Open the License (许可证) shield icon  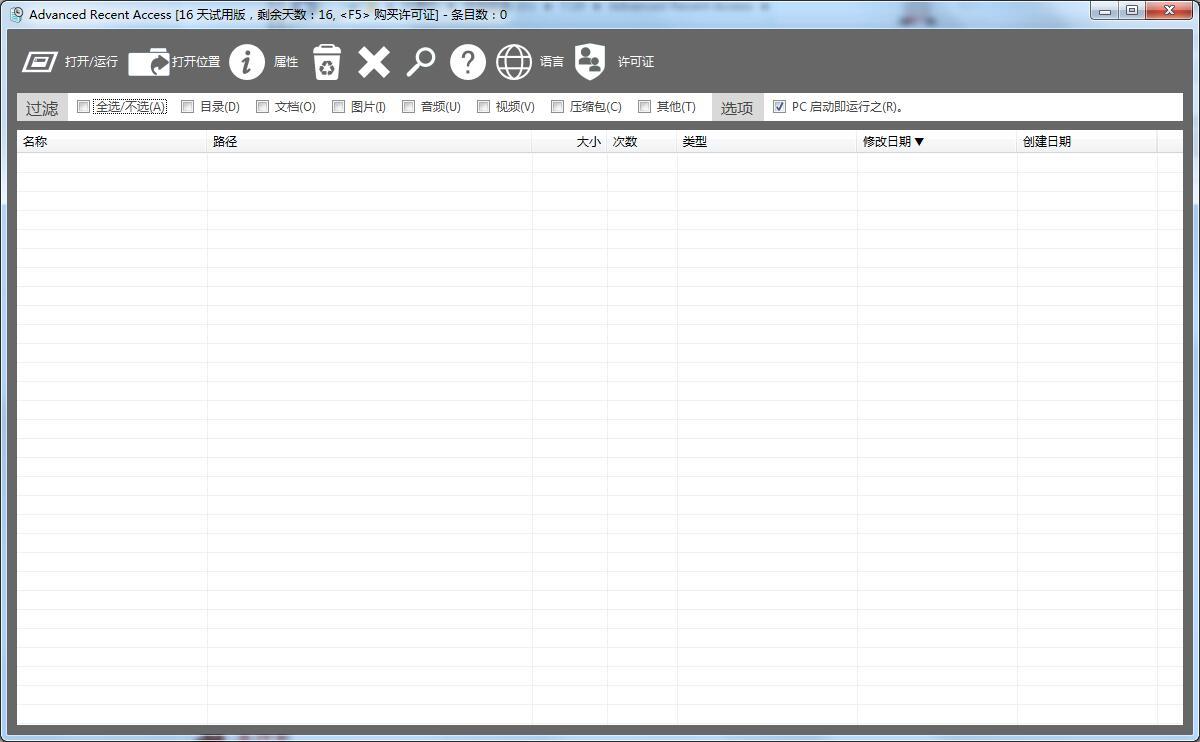tap(590, 62)
